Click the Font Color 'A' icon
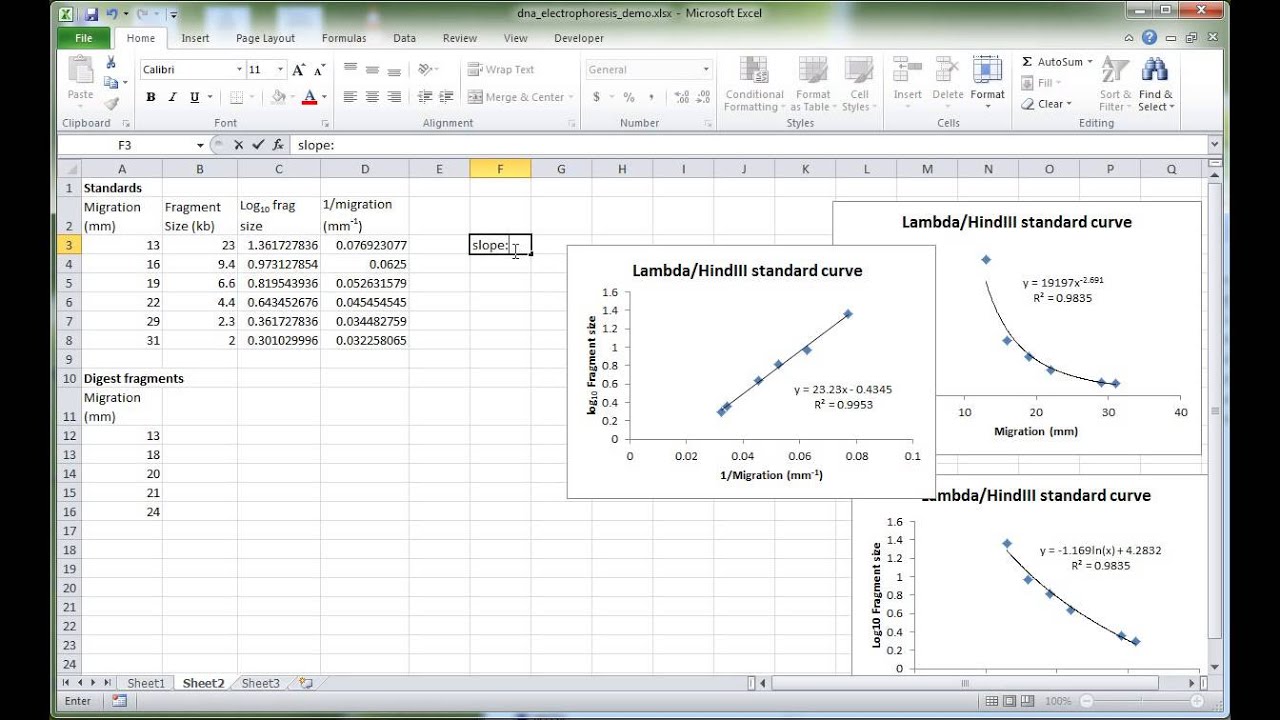 (x=309, y=97)
